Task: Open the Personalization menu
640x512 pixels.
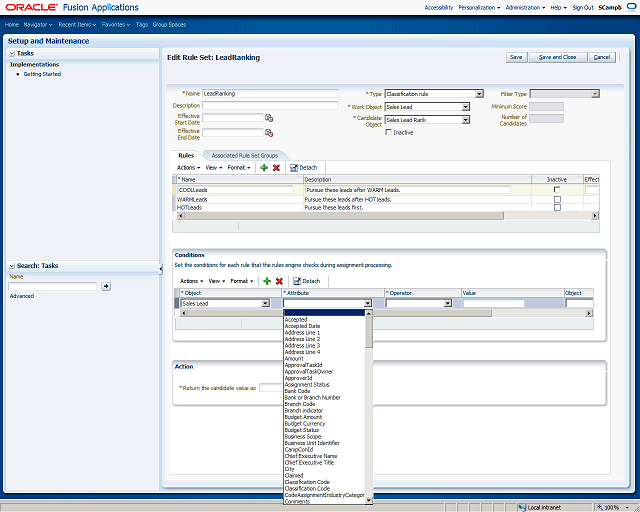Action: [479, 7]
